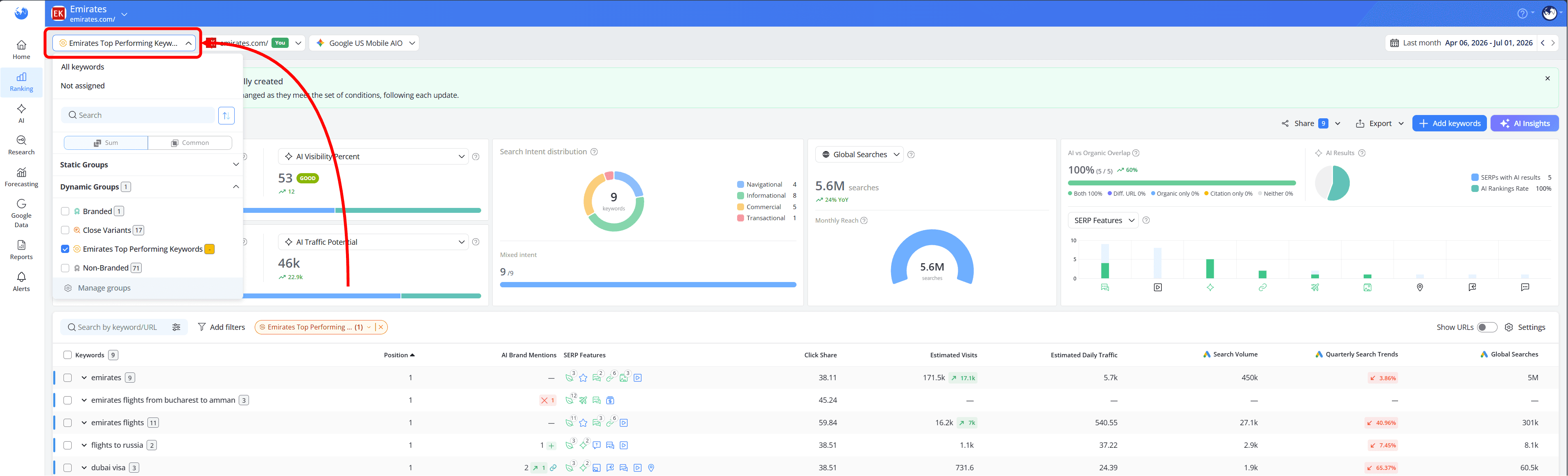Show help for Monthly Reach

click(864, 221)
